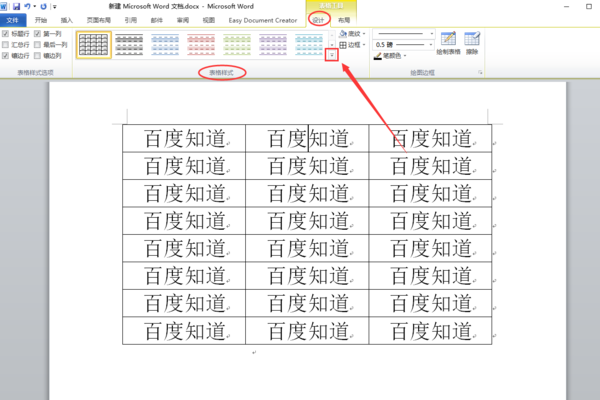The height and width of the screenshot is (400, 600).
Task: Open the 绘图边框 dialog launcher
Action: pyautogui.click(x=480, y=72)
